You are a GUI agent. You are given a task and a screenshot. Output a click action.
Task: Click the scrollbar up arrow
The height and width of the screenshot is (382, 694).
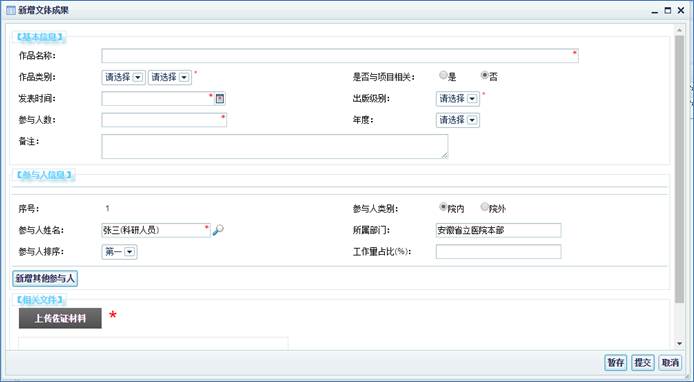click(679, 30)
